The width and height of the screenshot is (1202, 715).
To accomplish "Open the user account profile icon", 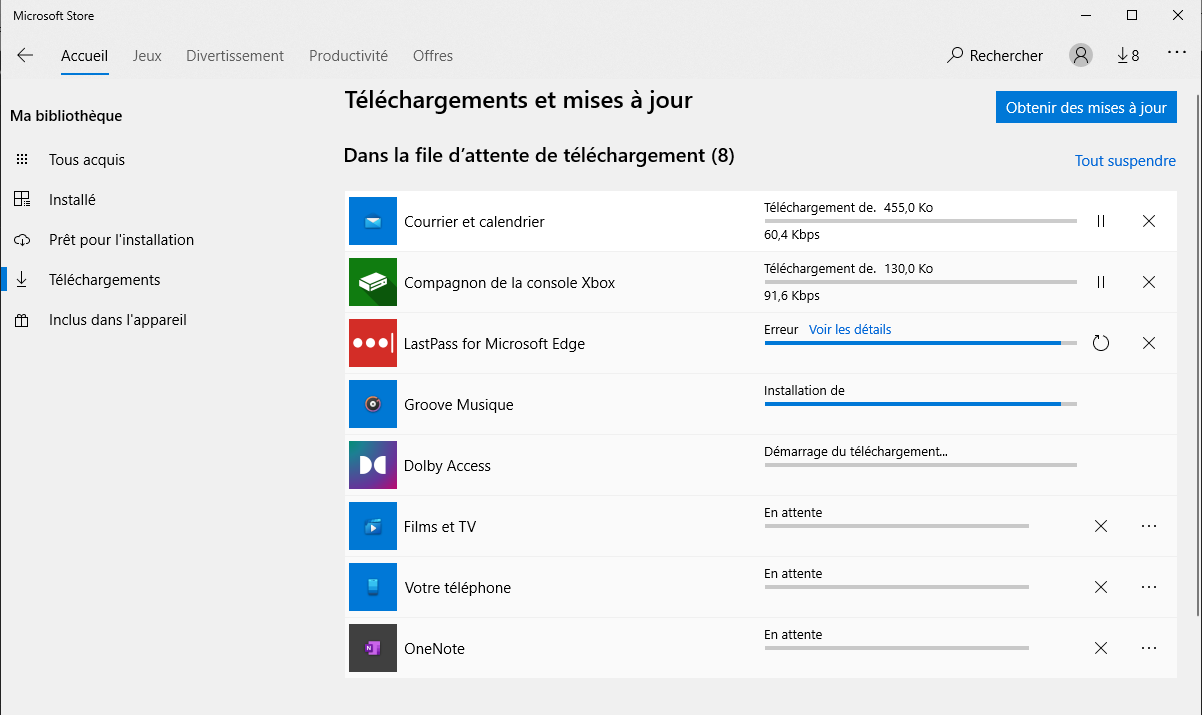I will [1080, 56].
